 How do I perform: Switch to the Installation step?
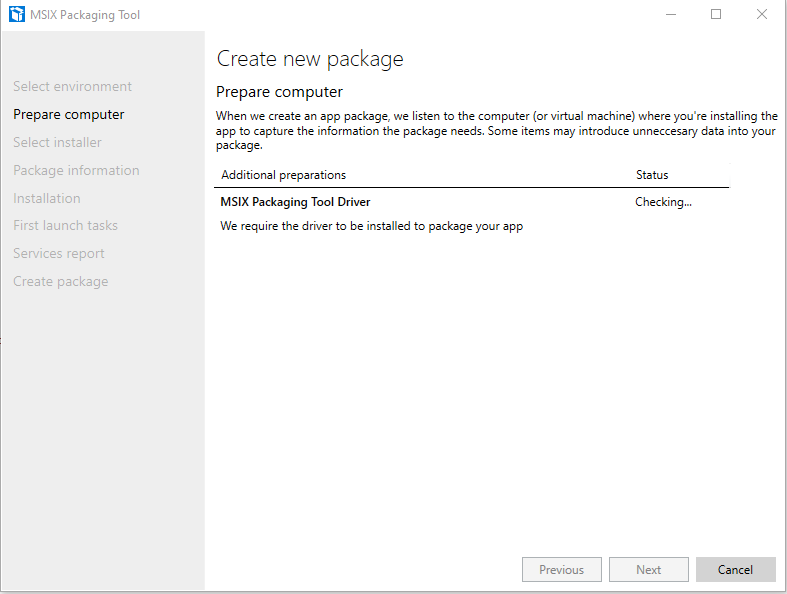coord(47,199)
